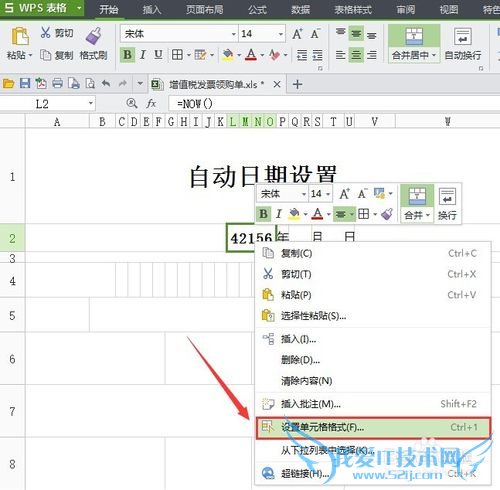Align text left in ribbon
This screenshot has height=490, width=500.
340,55
